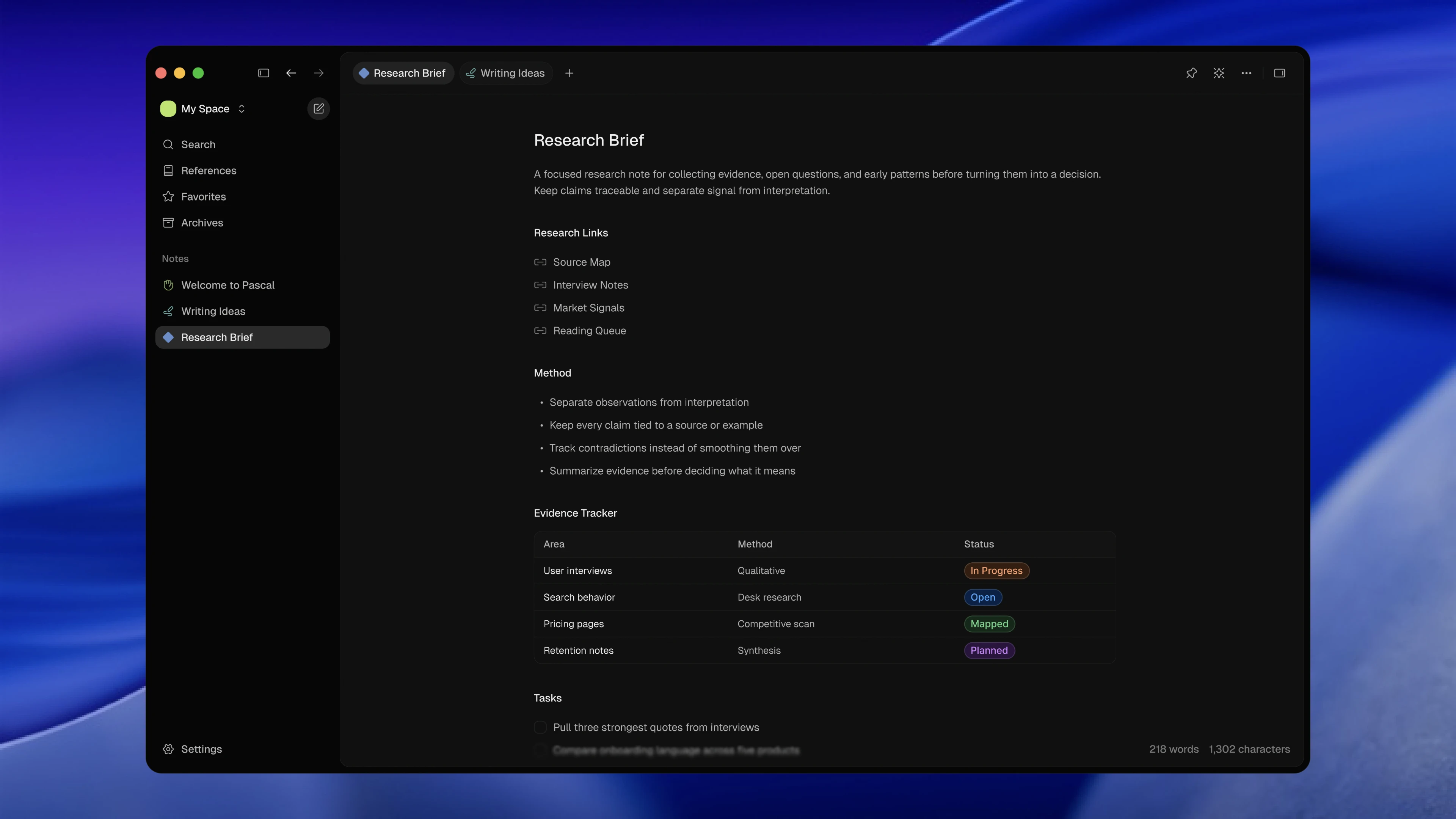The height and width of the screenshot is (819, 1456).
Task: Click bullet Track contradictions instead of smoothing
Action: point(675,448)
